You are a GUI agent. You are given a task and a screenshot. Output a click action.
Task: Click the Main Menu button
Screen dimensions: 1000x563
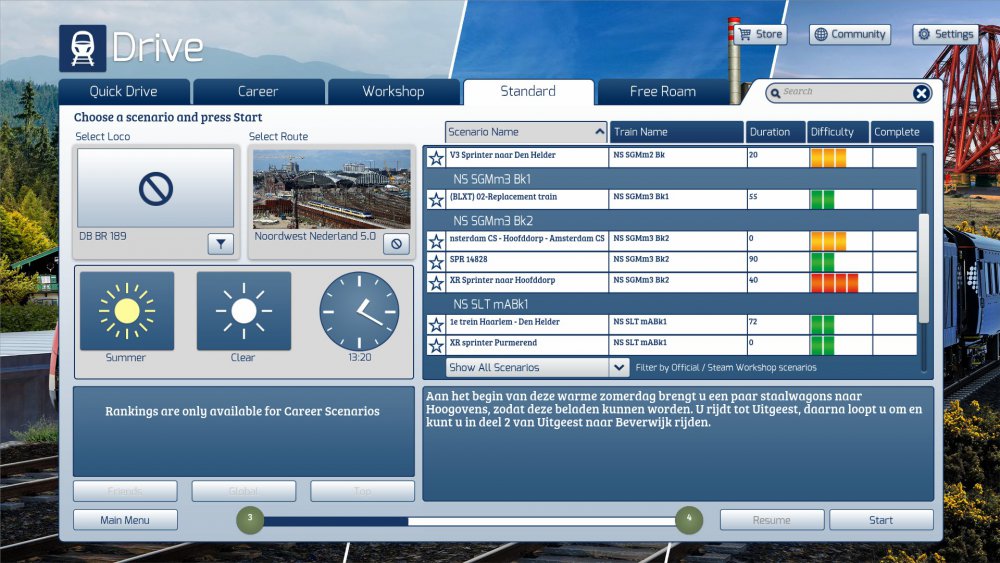[125, 520]
